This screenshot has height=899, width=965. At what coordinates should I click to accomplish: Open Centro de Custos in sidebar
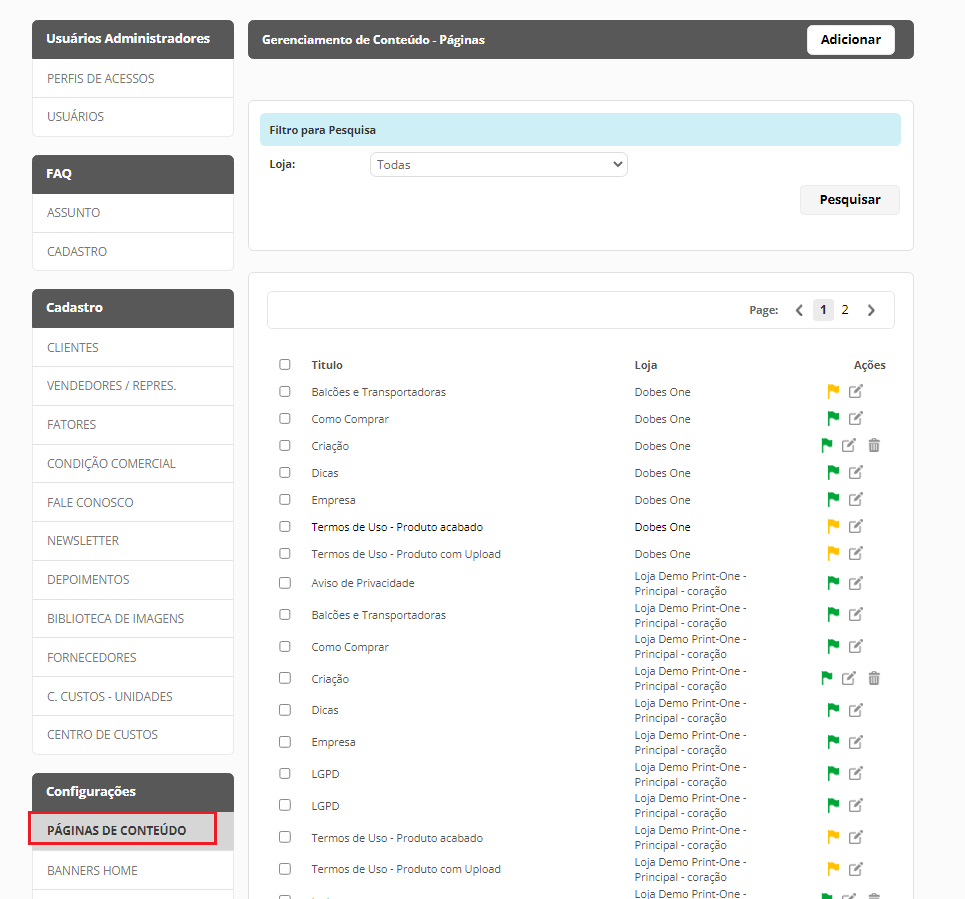click(x=133, y=734)
